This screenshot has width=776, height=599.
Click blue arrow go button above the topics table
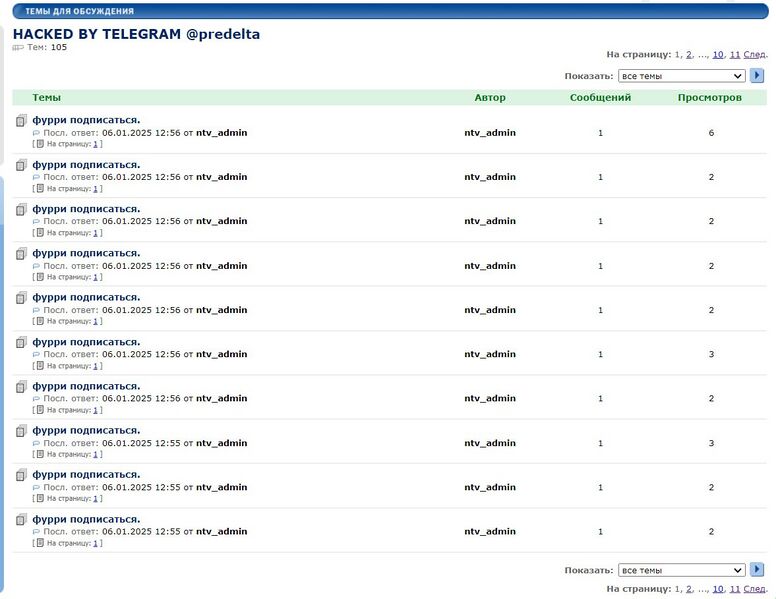coord(757,75)
